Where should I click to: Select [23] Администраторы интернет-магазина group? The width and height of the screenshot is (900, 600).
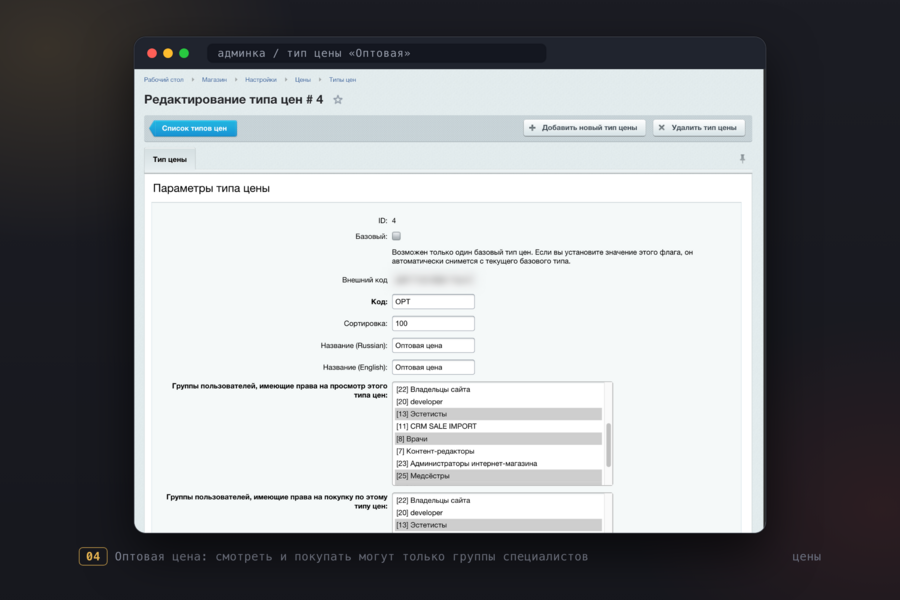(x=498, y=463)
